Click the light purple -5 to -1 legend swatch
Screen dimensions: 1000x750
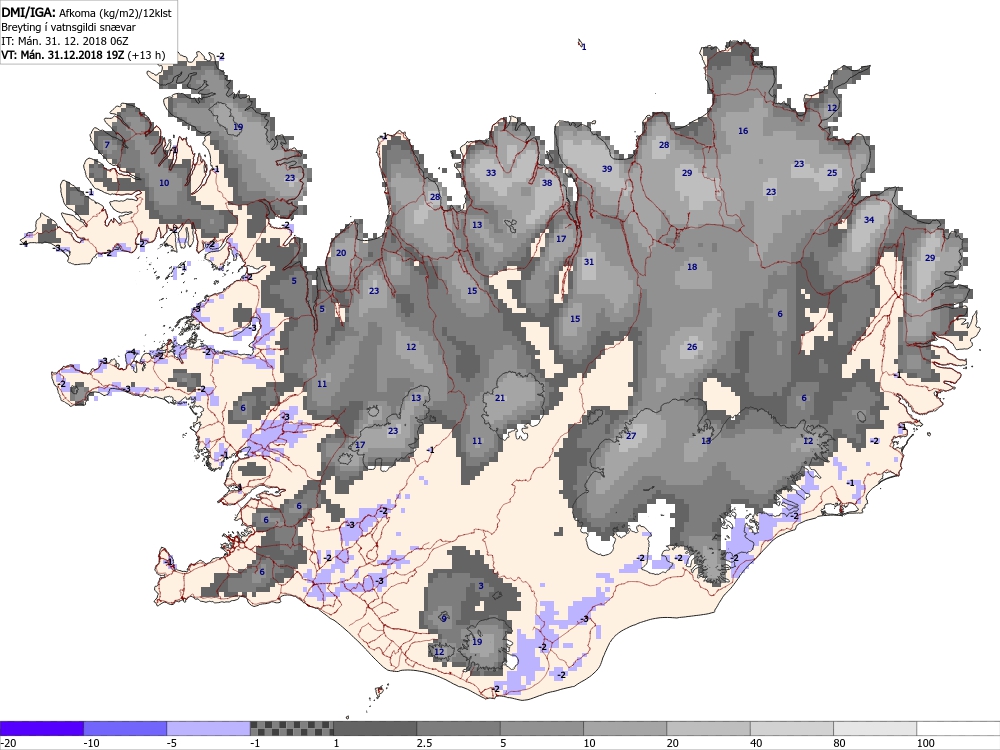point(209,728)
